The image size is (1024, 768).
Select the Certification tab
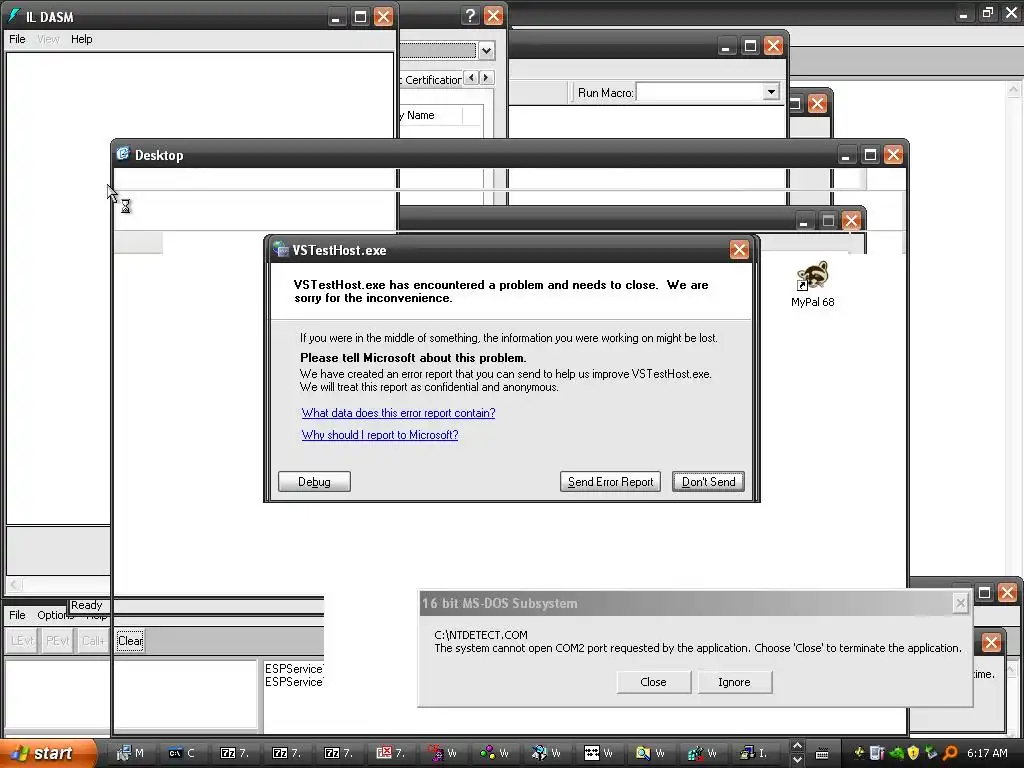431,80
